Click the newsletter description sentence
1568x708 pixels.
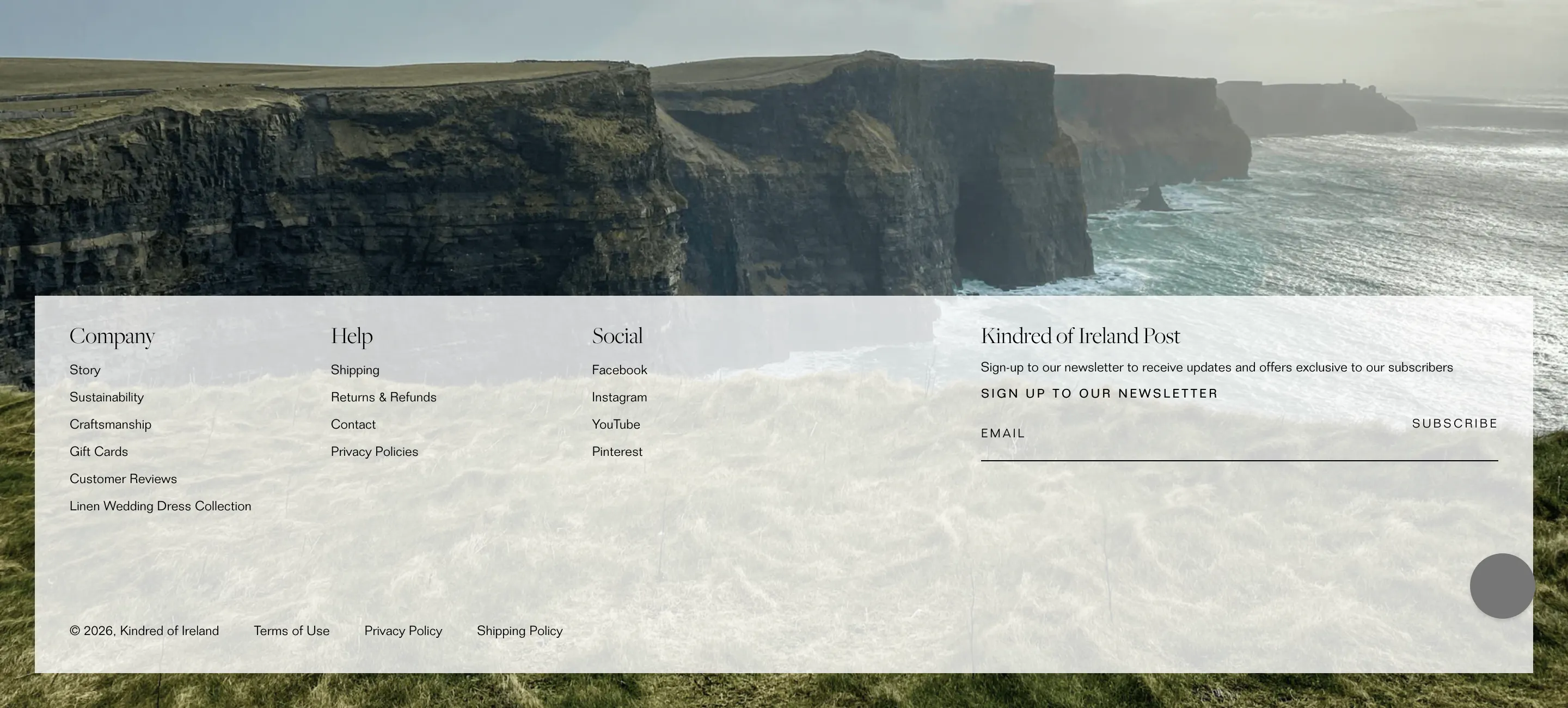(x=1217, y=368)
